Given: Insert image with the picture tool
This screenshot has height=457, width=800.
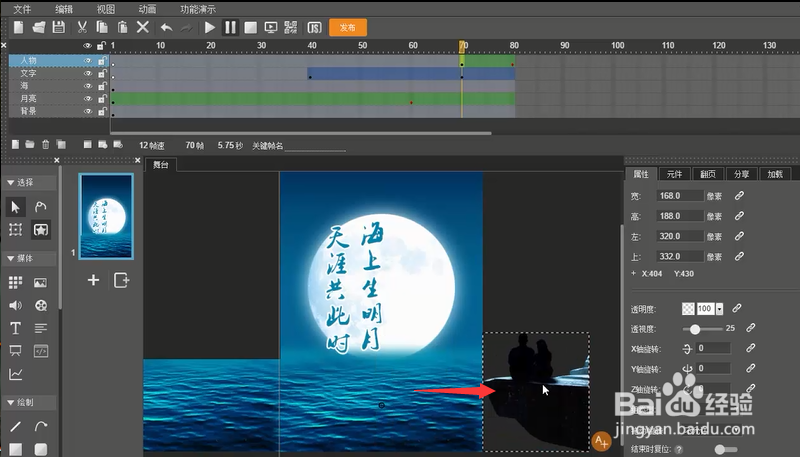Looking at the screenshot, I should pos(40,283).
